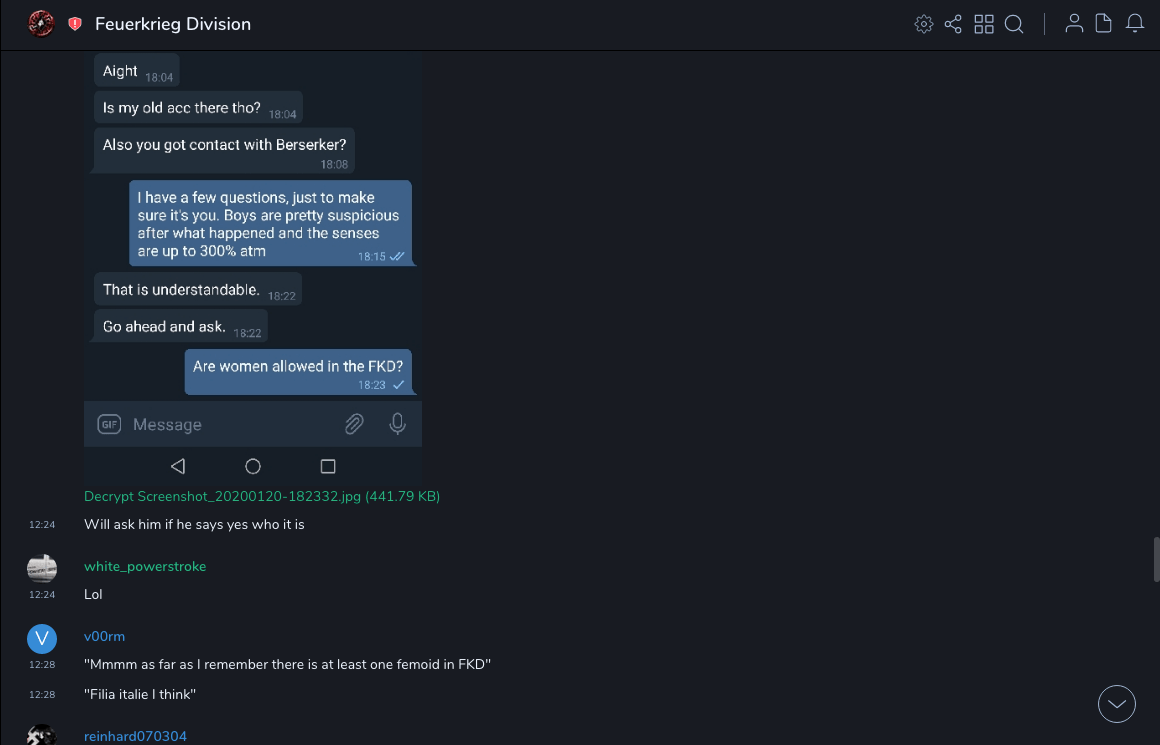Image resolution: width=1160 pixels, height=745 pixels.
Task: Click the red shield alert icon
Action: pyautogui.click(x=75, y=24)
